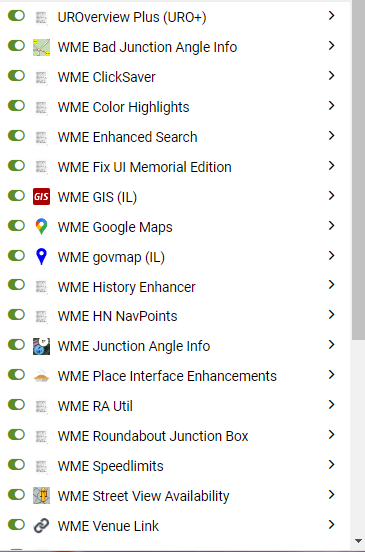Image resolution: width=365 pixels, height=552 pixels.
Task: Click the placeholder icon for WME Fix UI Memorial Edition
Action: (x=41, y=167)
